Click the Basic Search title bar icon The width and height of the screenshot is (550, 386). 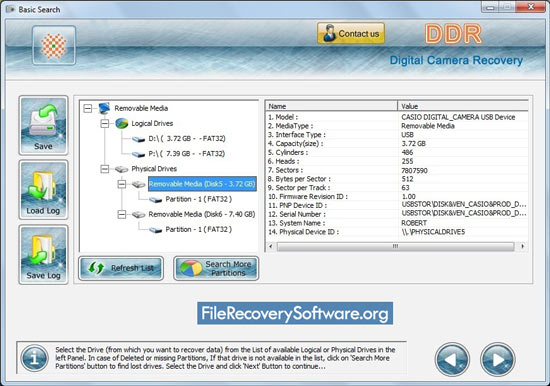(x=10, y=9)
